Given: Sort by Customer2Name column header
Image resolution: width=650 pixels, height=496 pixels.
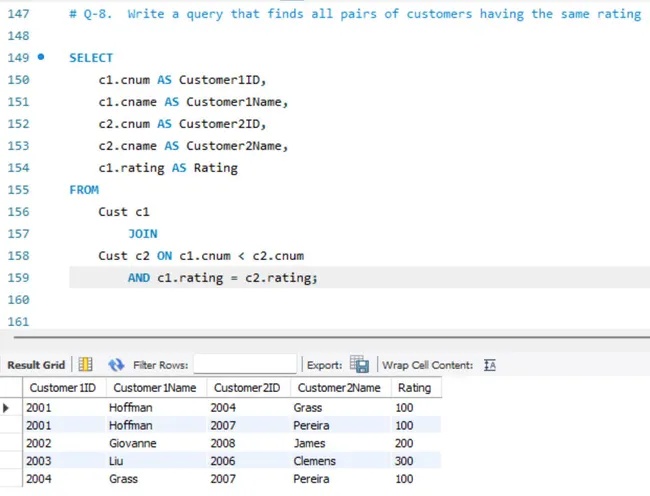Looking at the screenshot, I should pos(339,388).
